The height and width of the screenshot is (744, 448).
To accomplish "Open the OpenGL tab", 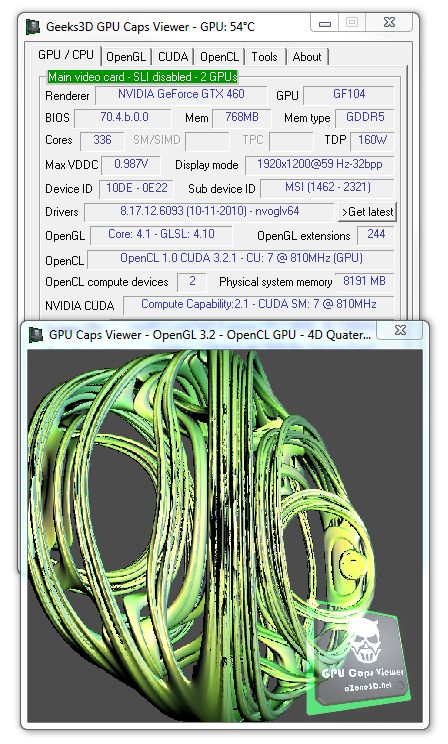I will point(126,57).
